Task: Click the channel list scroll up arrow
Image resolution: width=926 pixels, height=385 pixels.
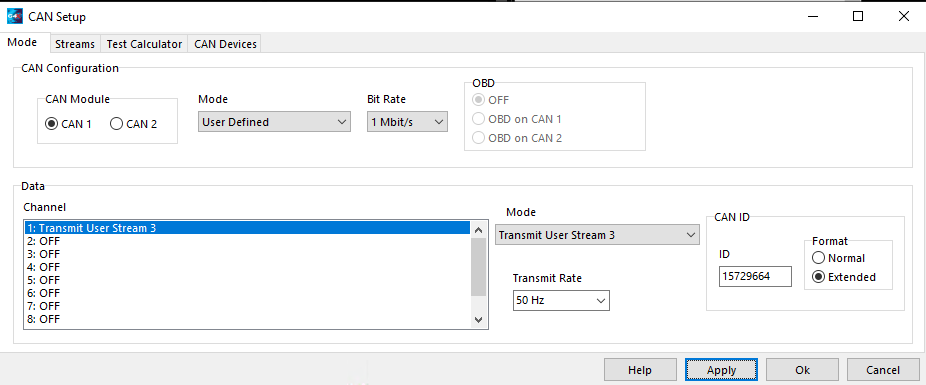Action: (x=479, y=230)
